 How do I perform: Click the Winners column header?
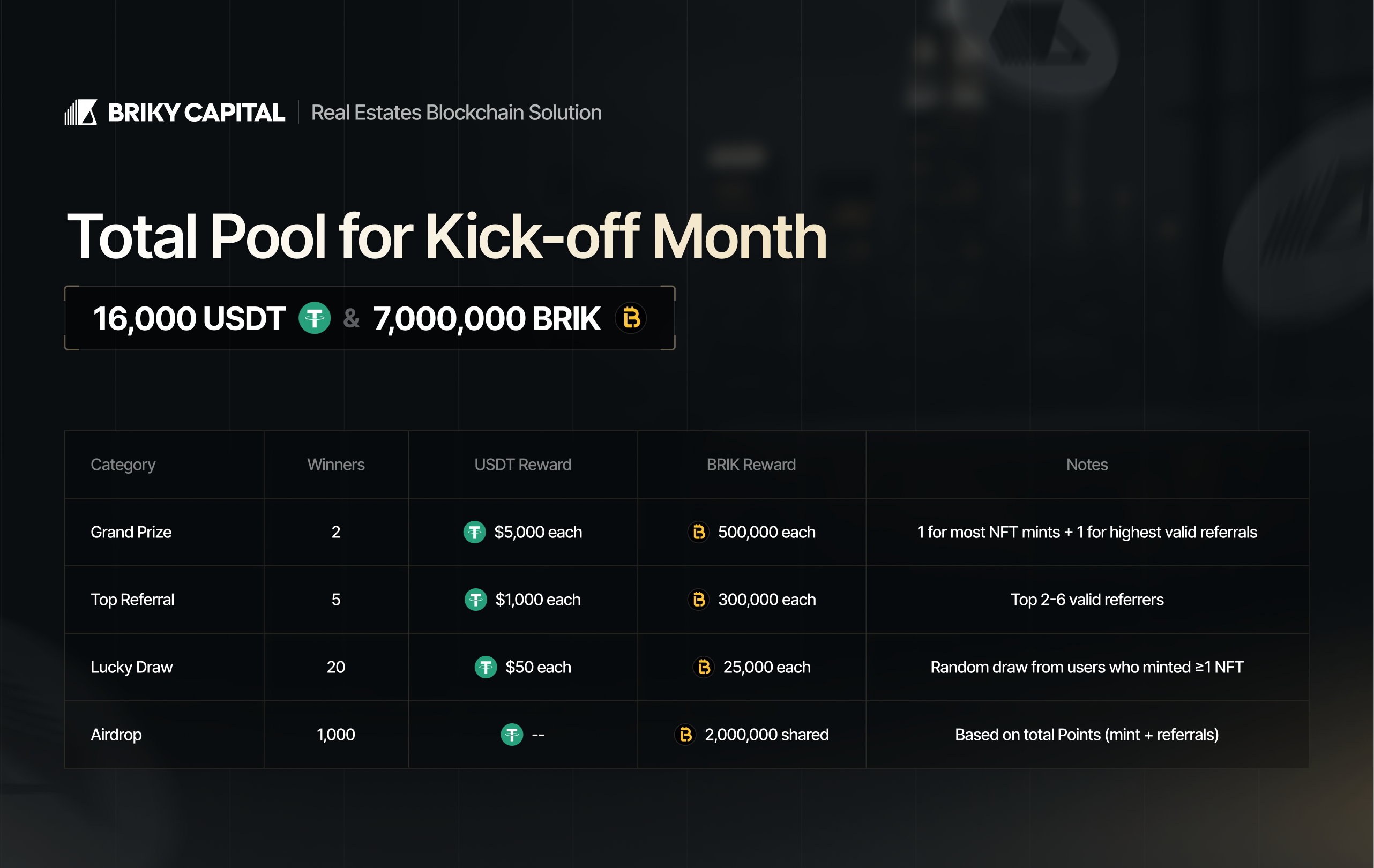click(x=335, y=465)
